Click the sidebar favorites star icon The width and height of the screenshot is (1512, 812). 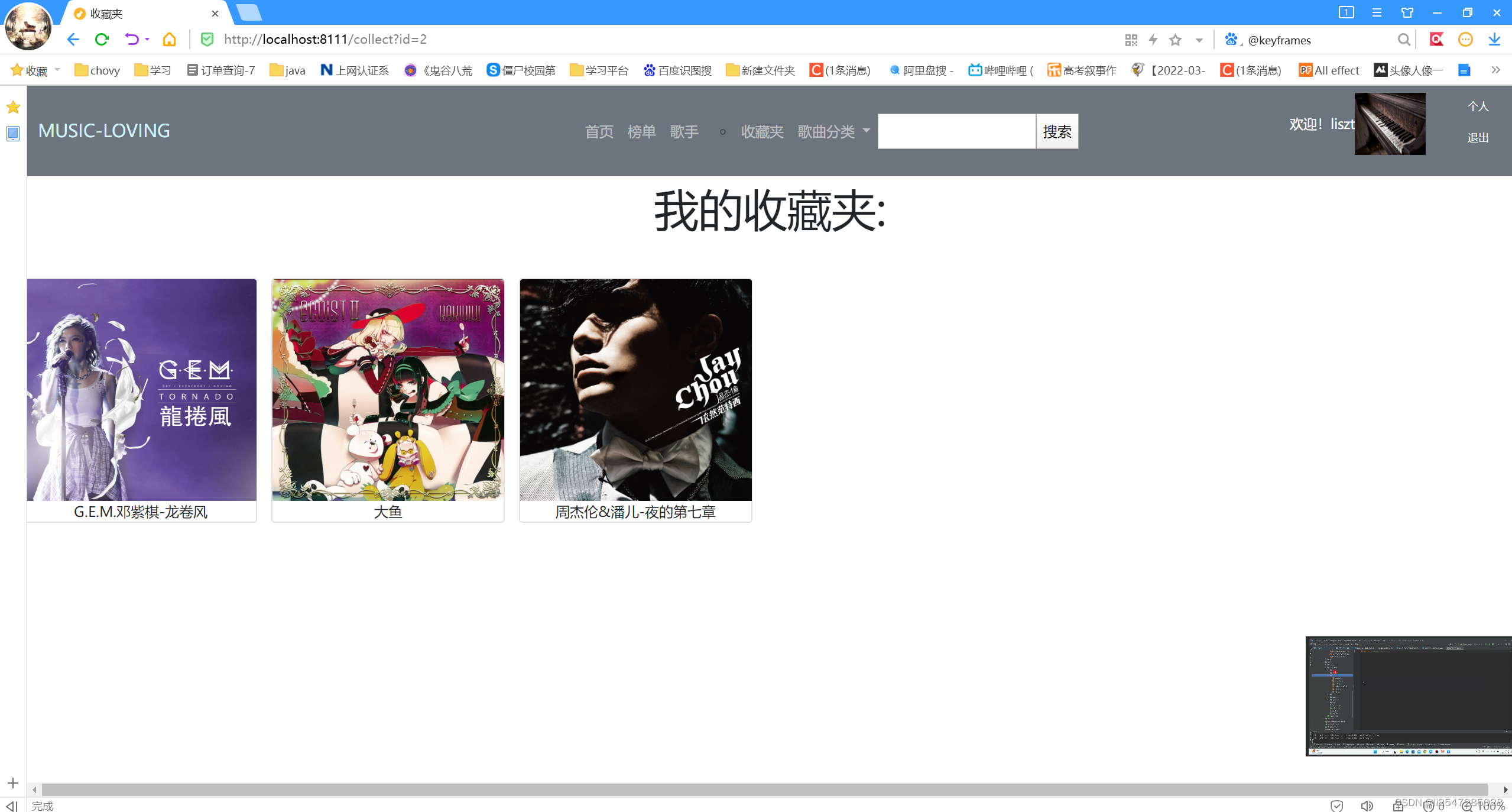pyautogui.click(x=13, y=108)
